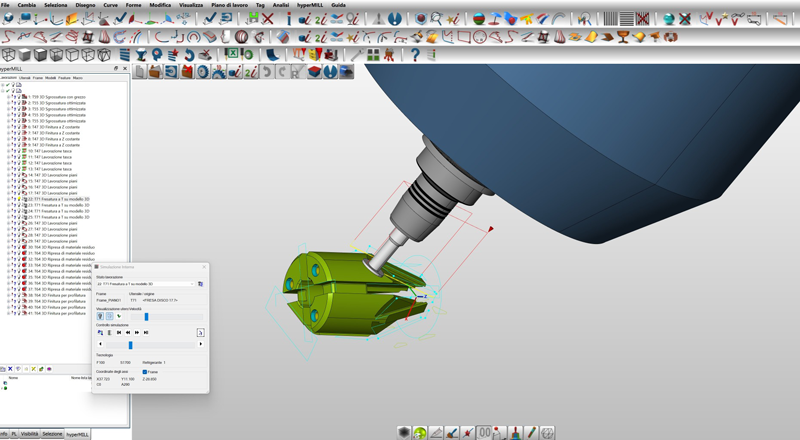
Task: Click the dark hexagon icon in bottom toolbar
Action: 404,433
